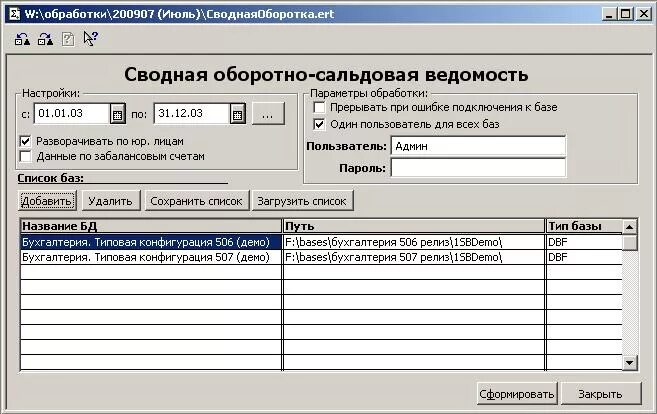Click the application icon in the title bar
This screenshot has height=414, width=657.
(15, 14)
